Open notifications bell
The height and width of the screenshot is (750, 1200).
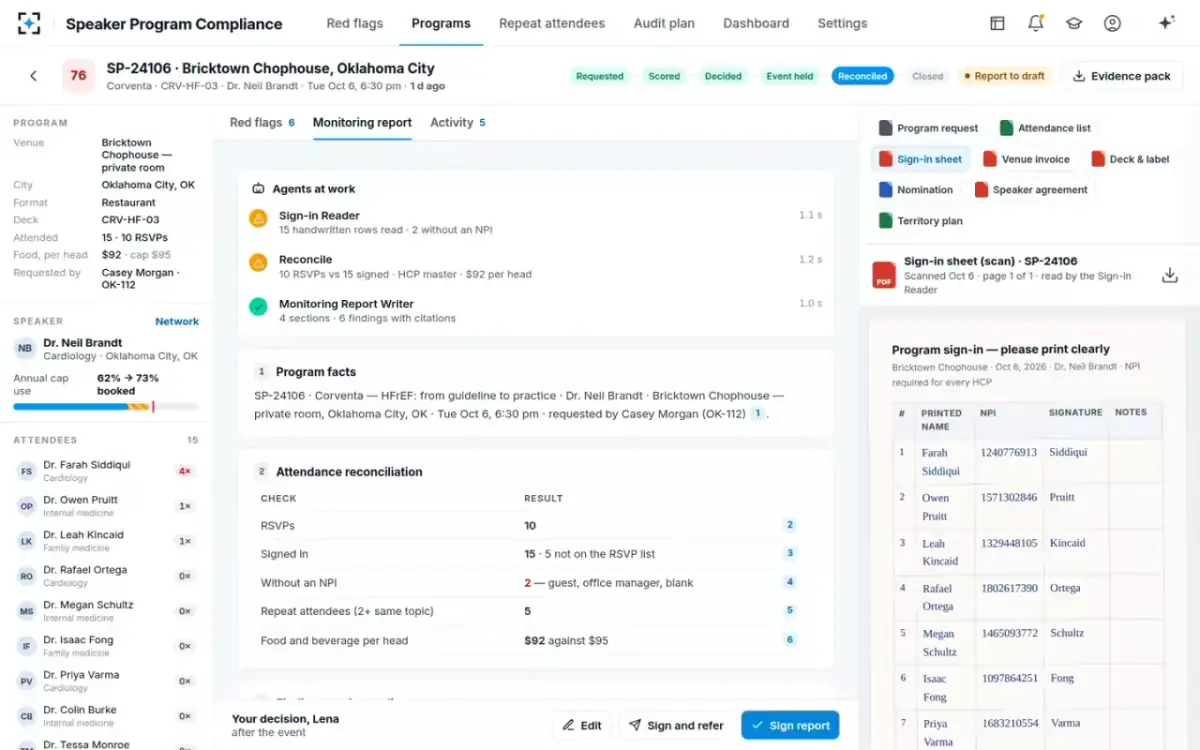[1036, 23]
